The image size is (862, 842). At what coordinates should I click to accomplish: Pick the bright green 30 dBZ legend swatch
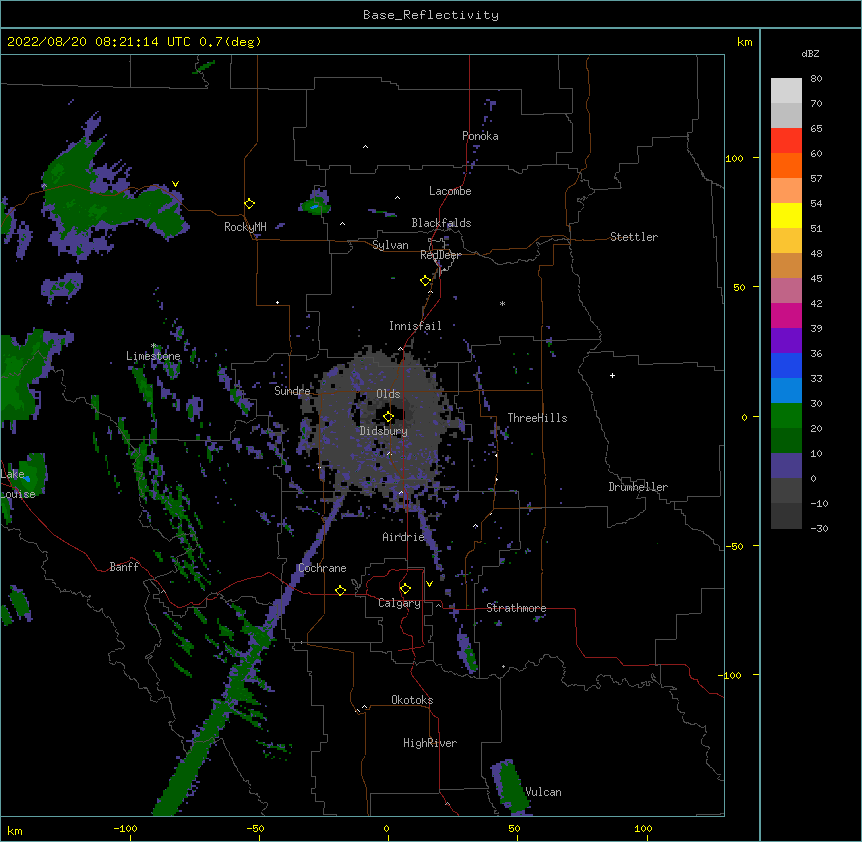pyautogui.click(x=786, y=416)
